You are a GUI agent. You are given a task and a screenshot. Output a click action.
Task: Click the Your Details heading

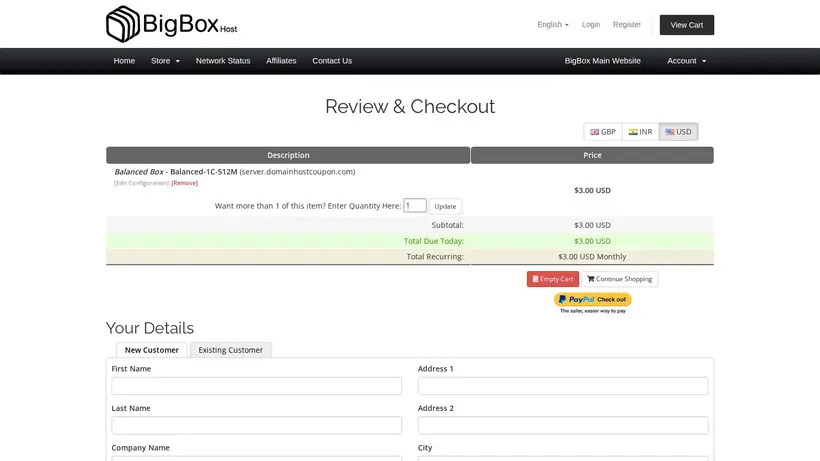point(150,328)
